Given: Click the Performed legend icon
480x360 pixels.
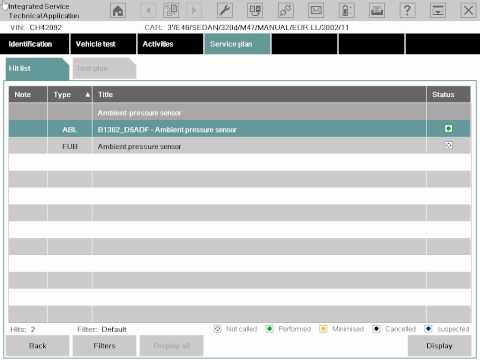Looking at the screenshot, I should tap(269, 329).
